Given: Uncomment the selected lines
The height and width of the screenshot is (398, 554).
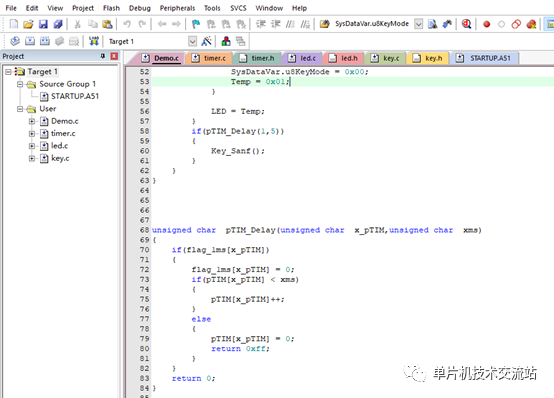Looking at the screenshot, I should pos(305,24).
